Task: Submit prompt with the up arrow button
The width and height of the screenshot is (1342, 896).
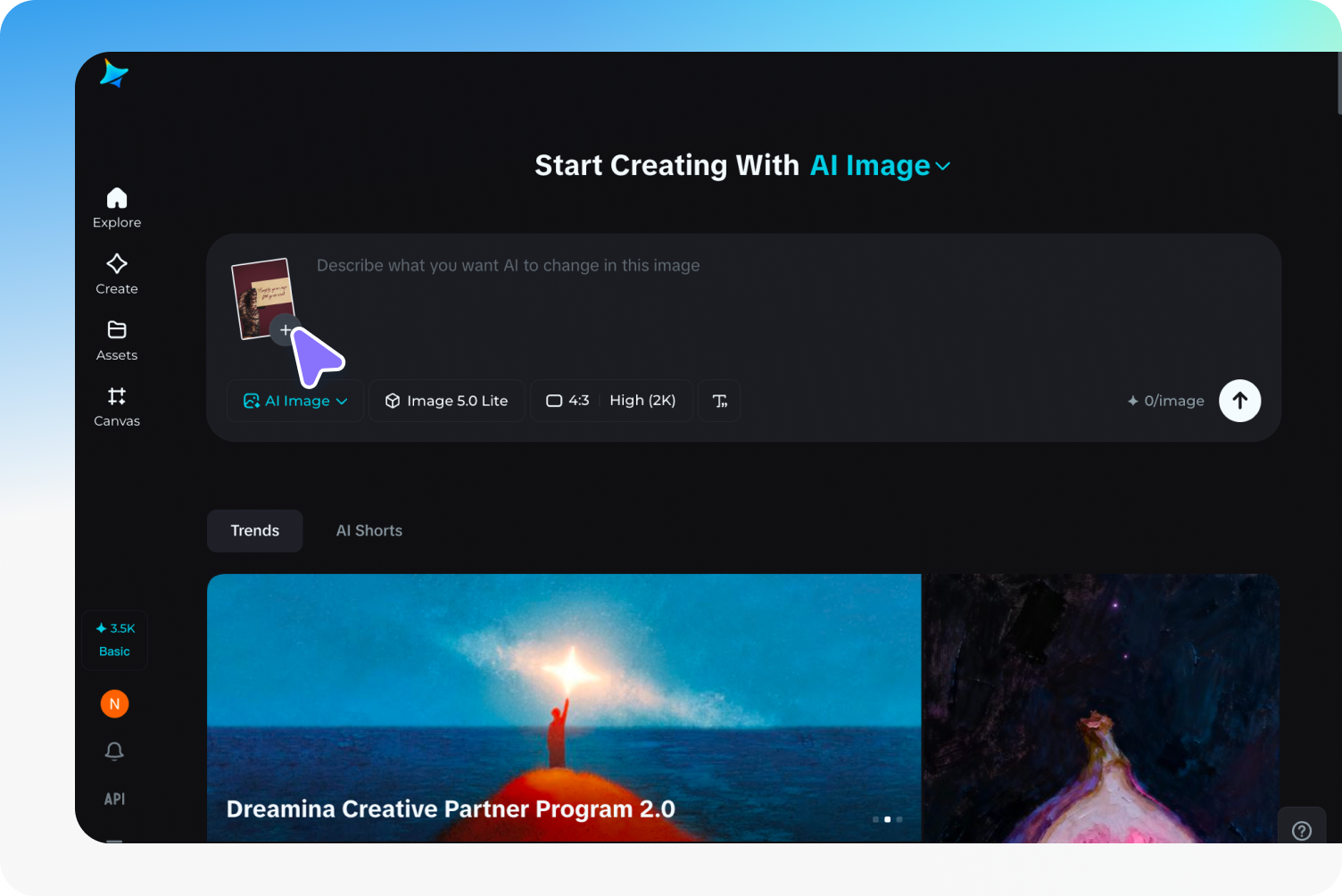Action: click(1240, 401)
